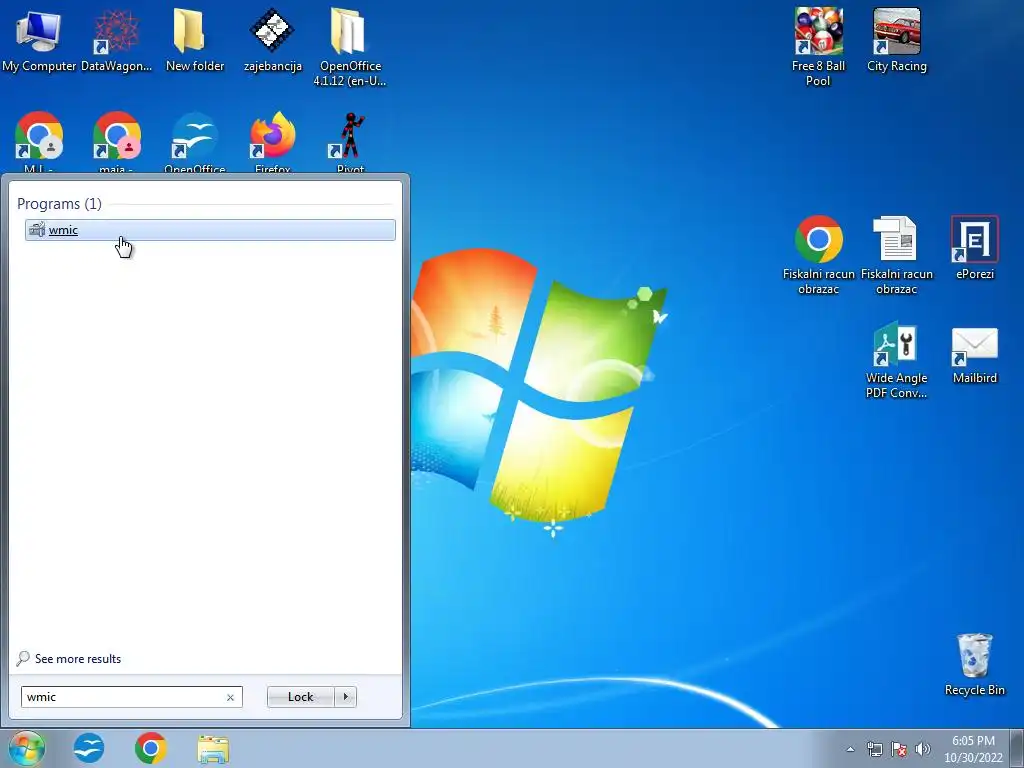Select the zajebancija desktop icon
1024x768 pixels.
pos(272,40)
